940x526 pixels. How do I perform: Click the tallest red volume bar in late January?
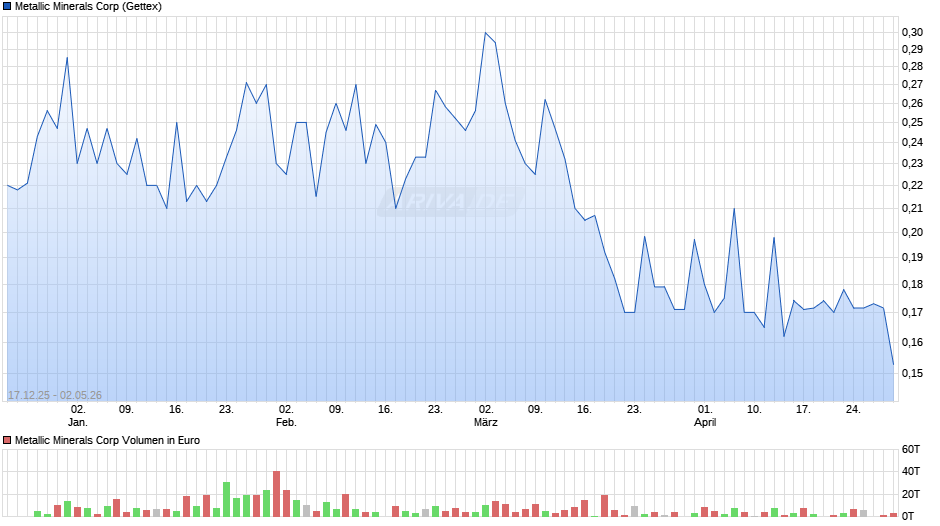[x=276, y=494]
